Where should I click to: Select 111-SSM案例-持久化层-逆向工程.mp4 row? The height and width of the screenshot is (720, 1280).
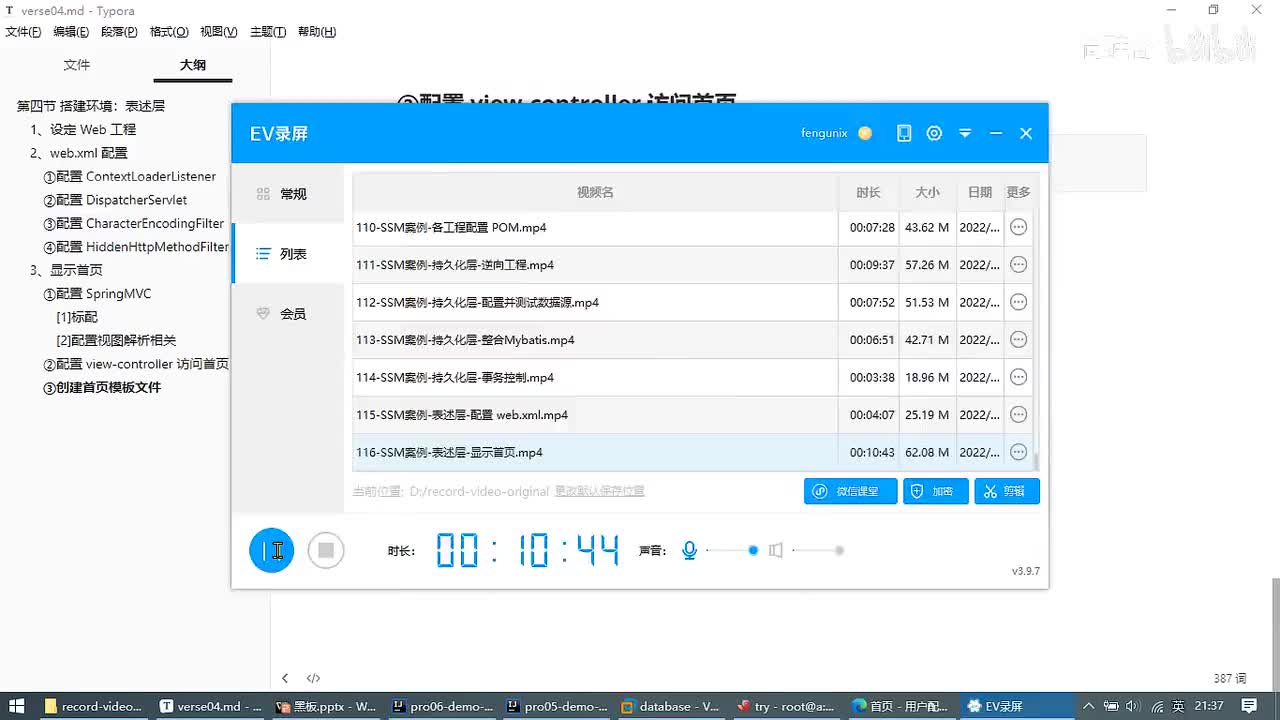point(692,265)
